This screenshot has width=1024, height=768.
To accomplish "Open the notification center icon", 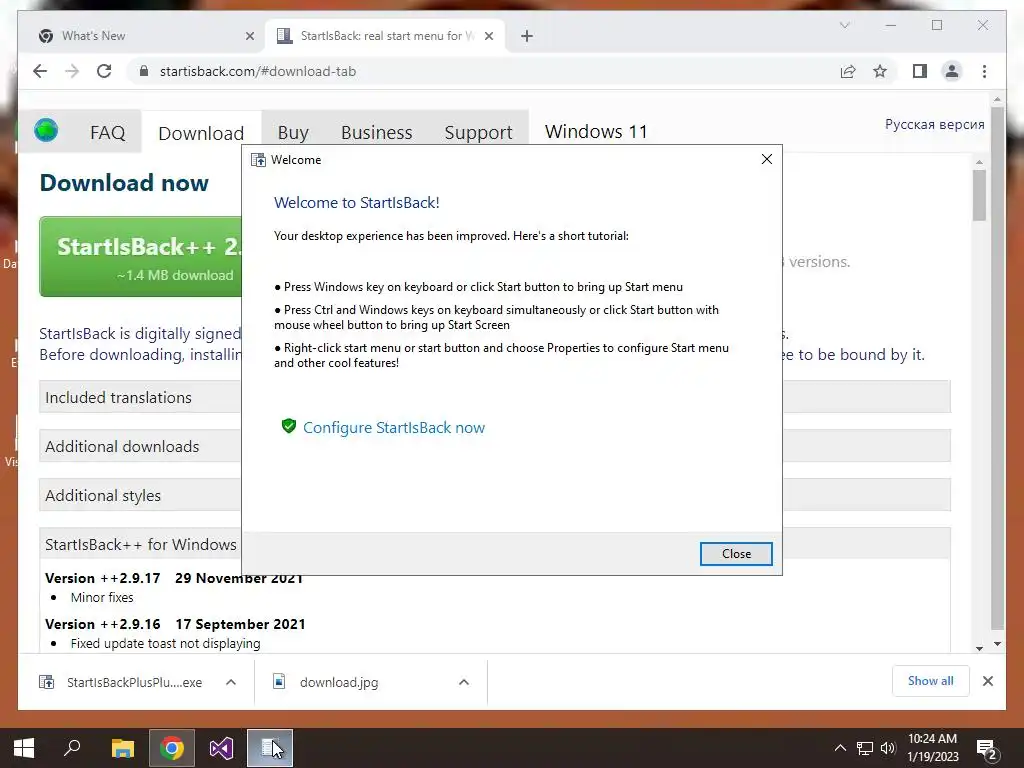I will click(986, 748).
